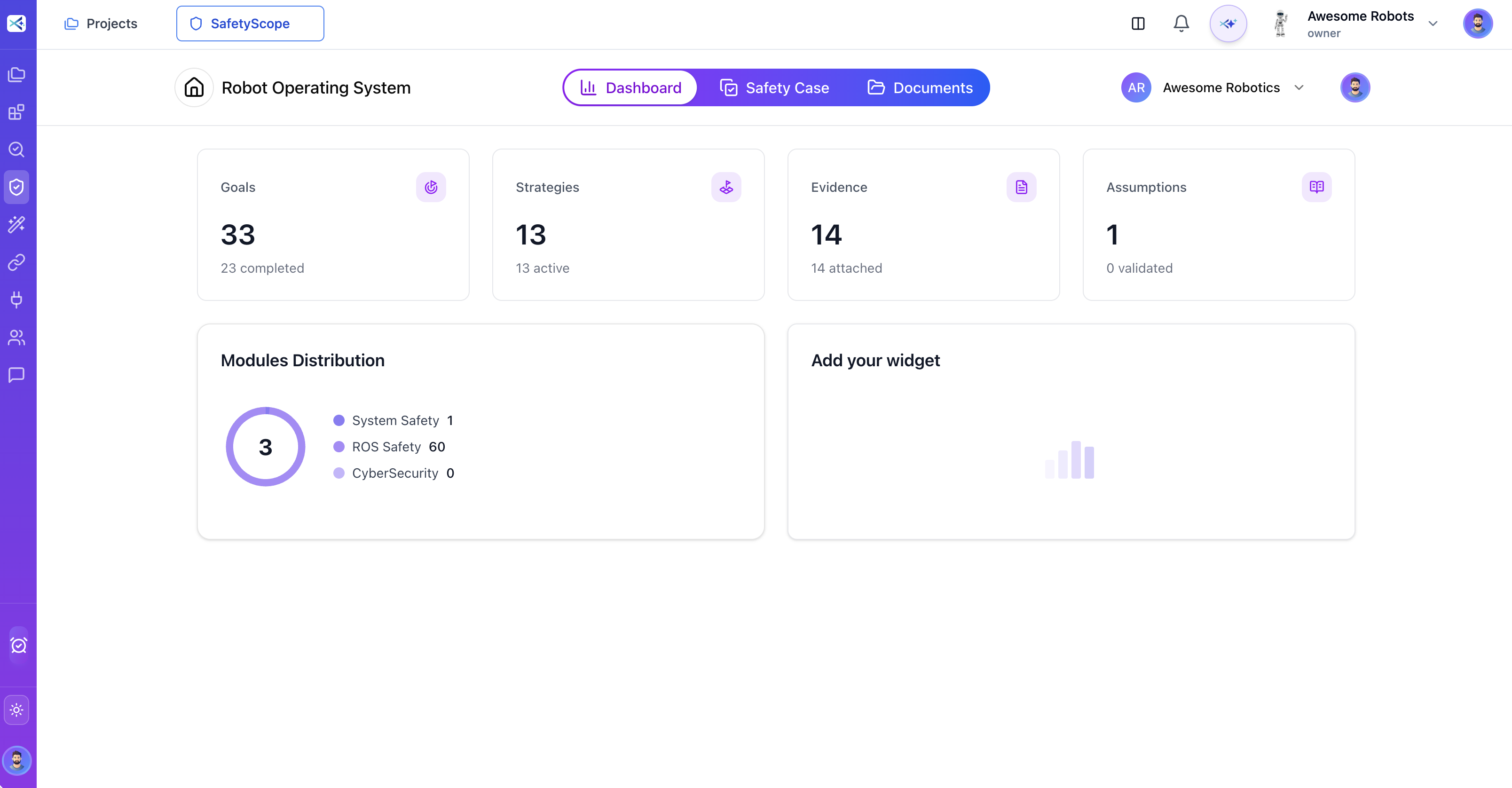1512x788 pixels.
Task: Click the link icon in the sidebar
Action: (16, 262)
